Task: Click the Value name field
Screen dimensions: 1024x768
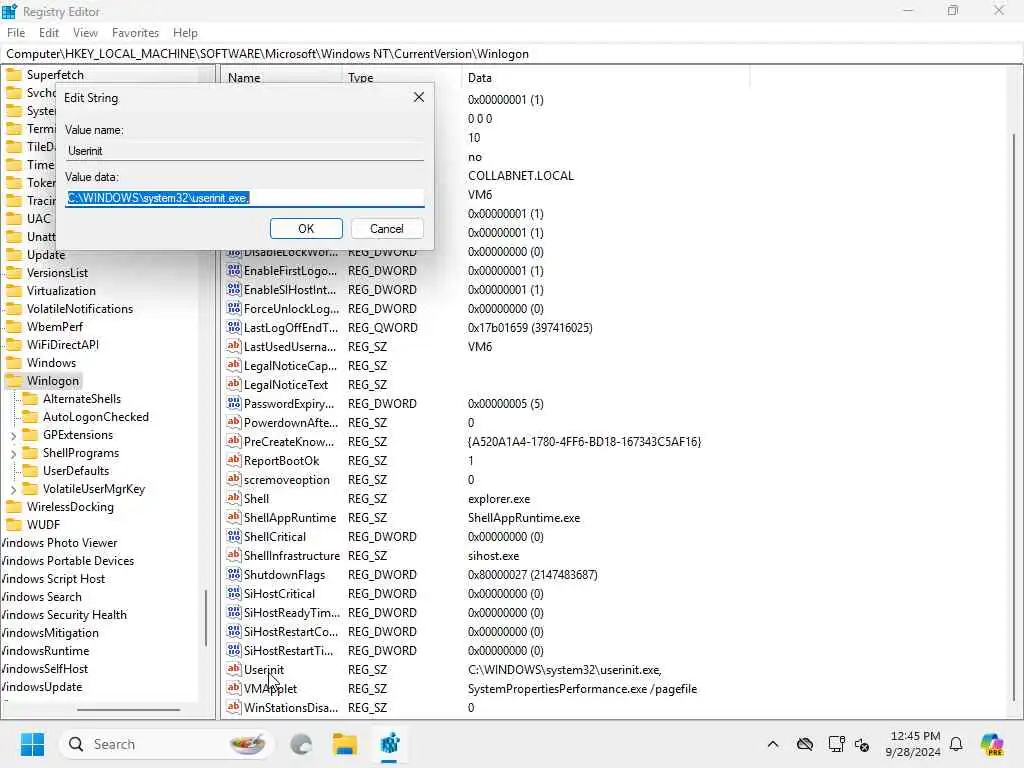Action: 245,151
